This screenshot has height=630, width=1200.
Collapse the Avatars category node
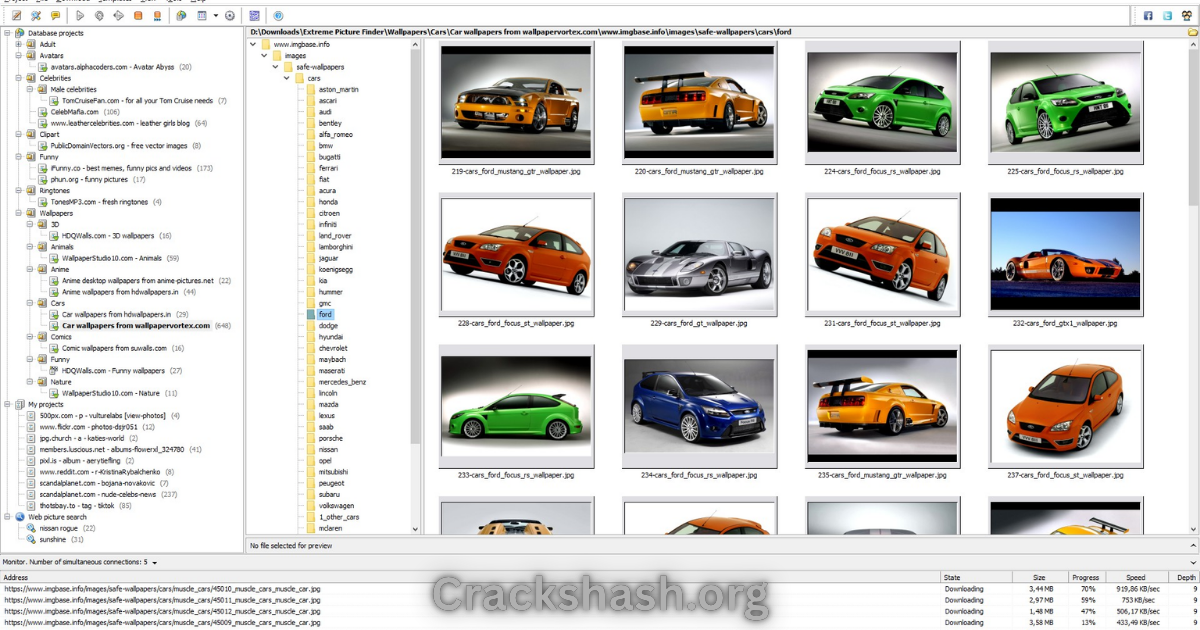pos(19,56)
